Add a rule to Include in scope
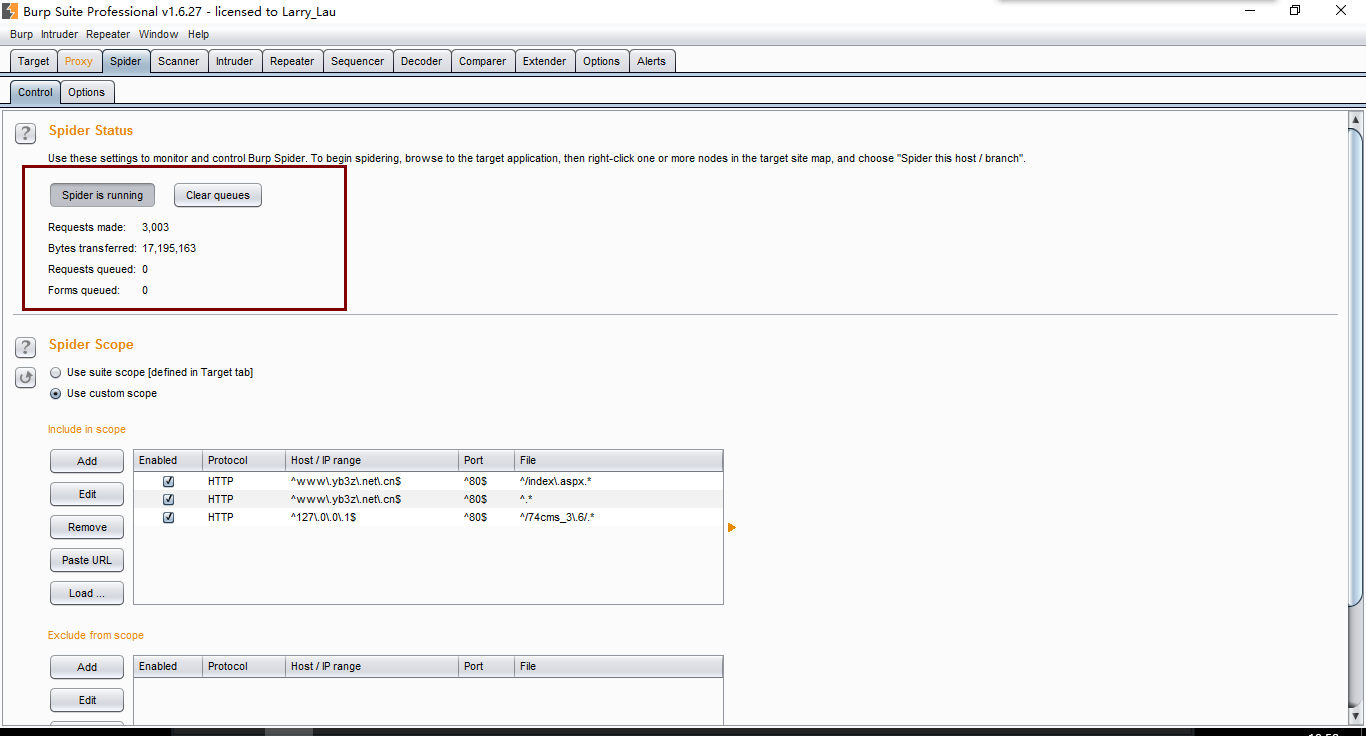Viewport: 1366px width, 736px height. click(87, 461)
